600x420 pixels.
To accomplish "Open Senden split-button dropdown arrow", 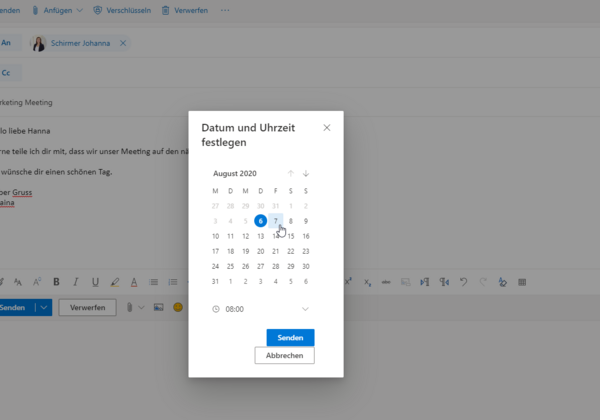I will [x=44, y=308].
